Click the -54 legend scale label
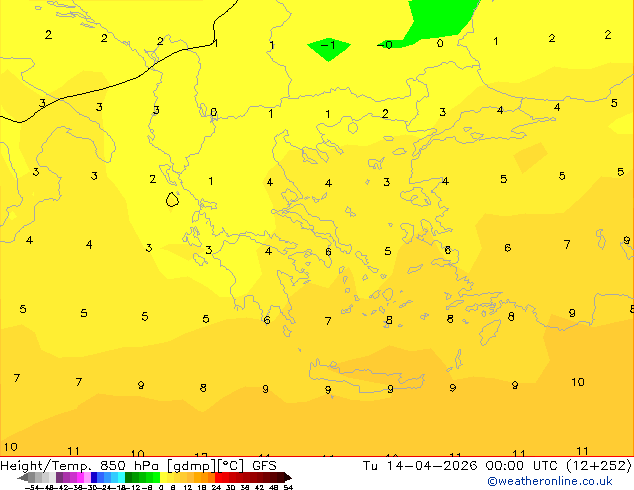Image resolution: width=634 pixels, height=490 pixels. click(32, 487)
